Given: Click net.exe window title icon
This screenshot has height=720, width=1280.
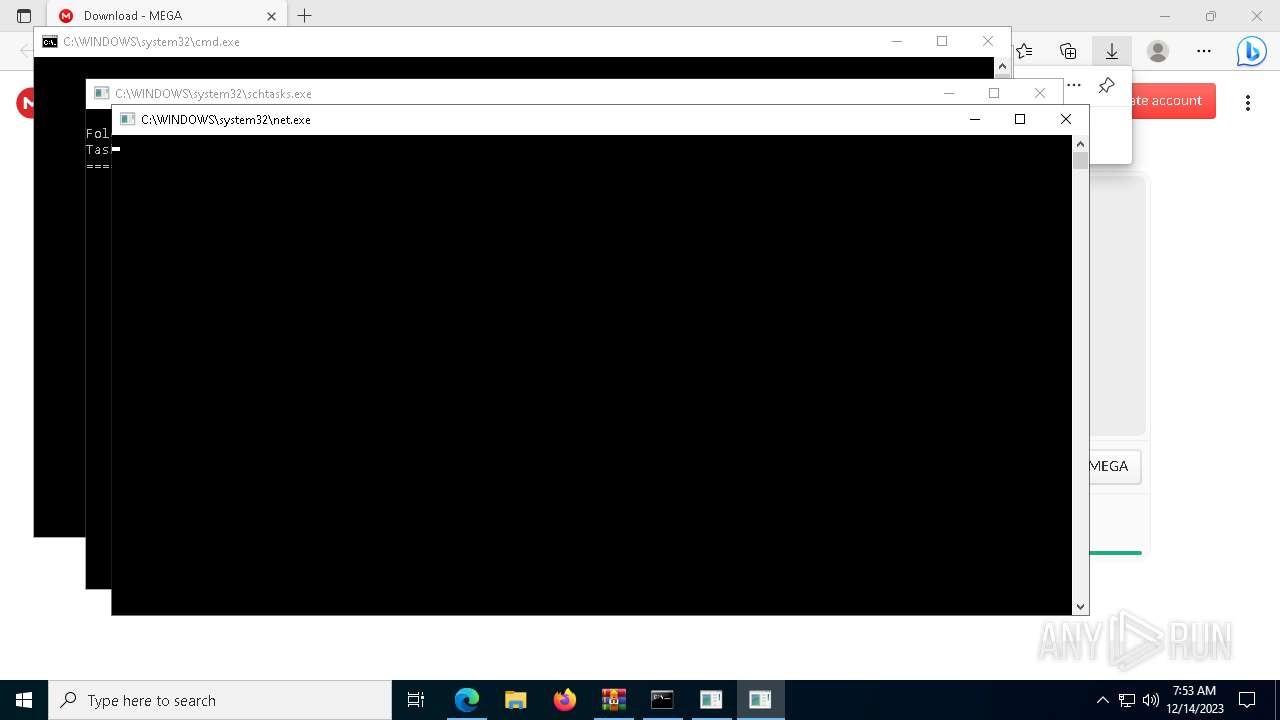Looking at the screenshot, I should (x=127, y=119).
